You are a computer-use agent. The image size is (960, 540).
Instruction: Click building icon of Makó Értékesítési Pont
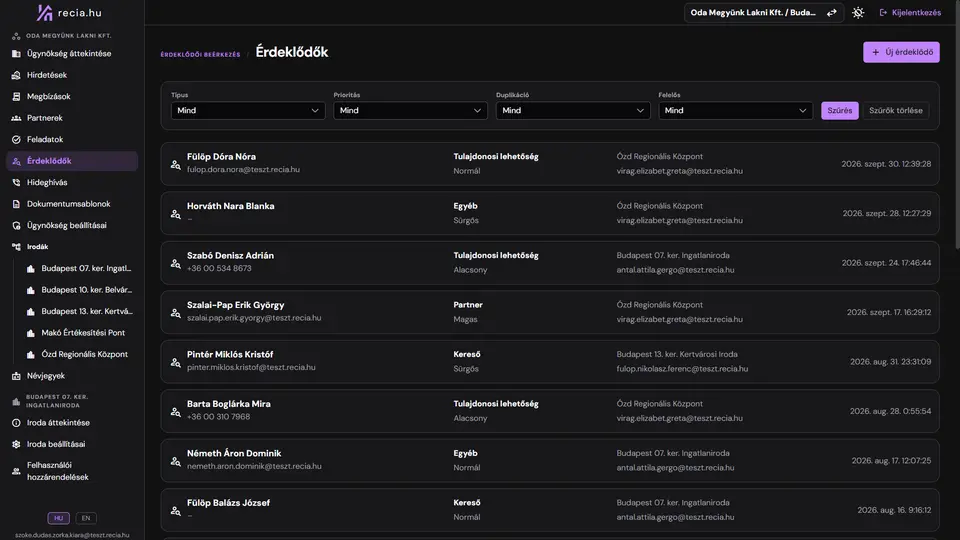[x=31, y=333]
